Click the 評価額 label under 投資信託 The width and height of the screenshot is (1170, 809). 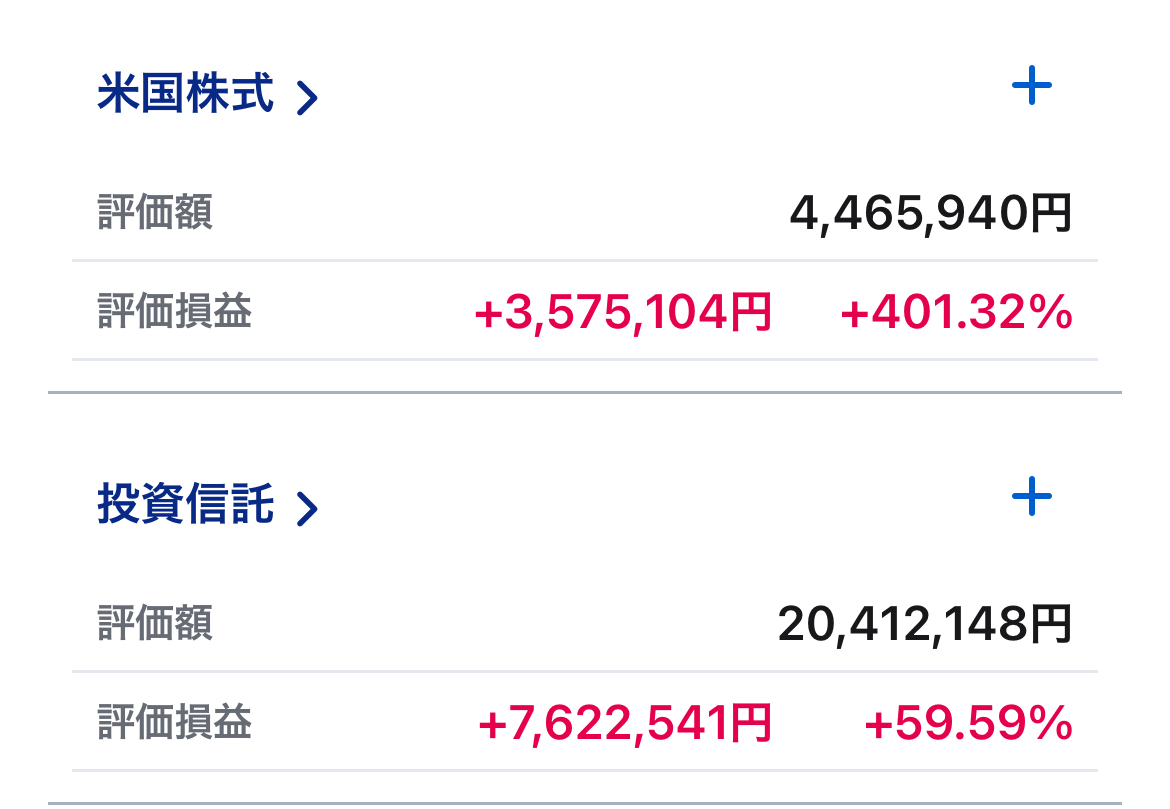click(x=155, y=624)
